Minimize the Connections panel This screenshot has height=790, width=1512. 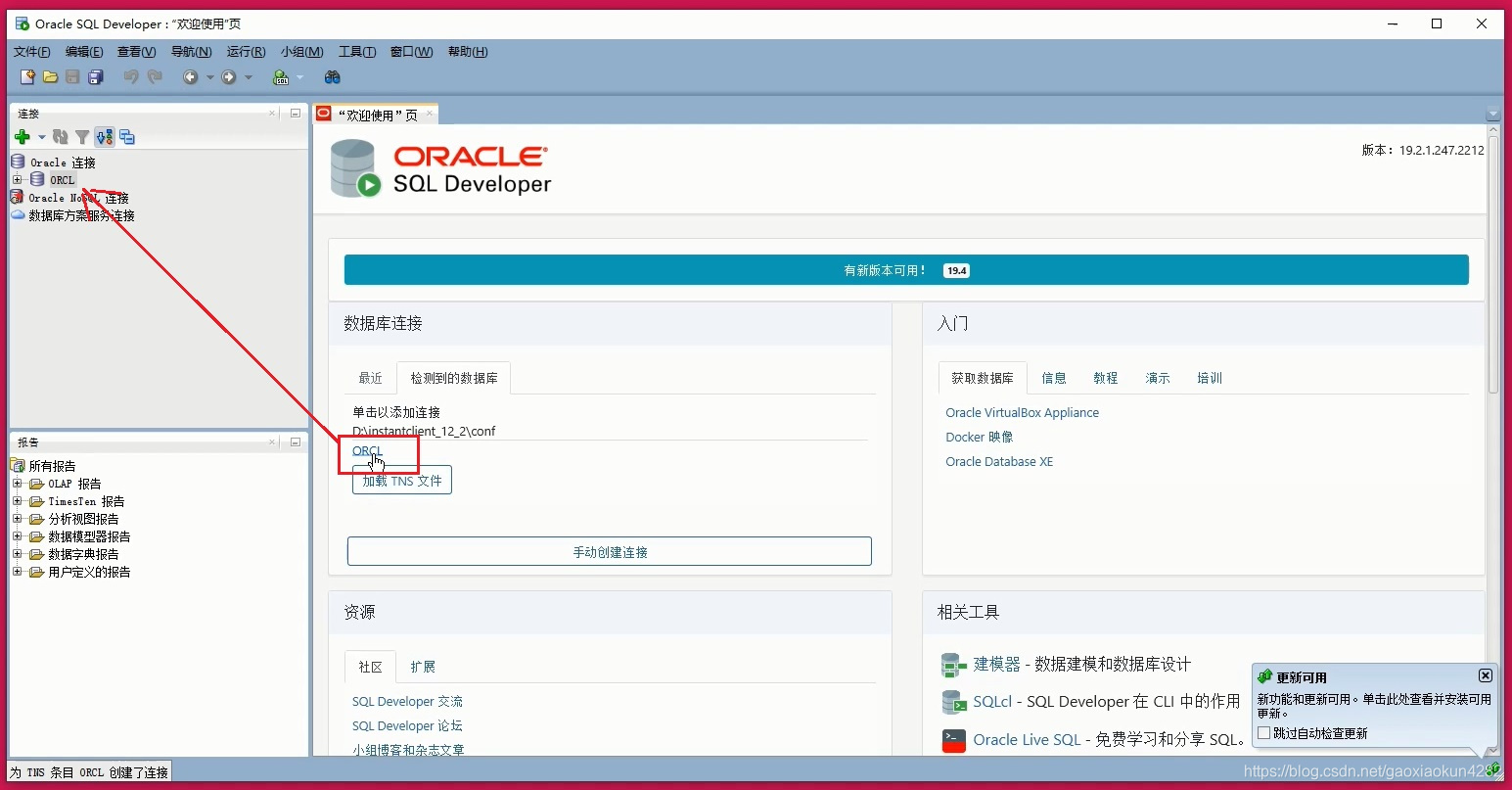pos(295,114)
